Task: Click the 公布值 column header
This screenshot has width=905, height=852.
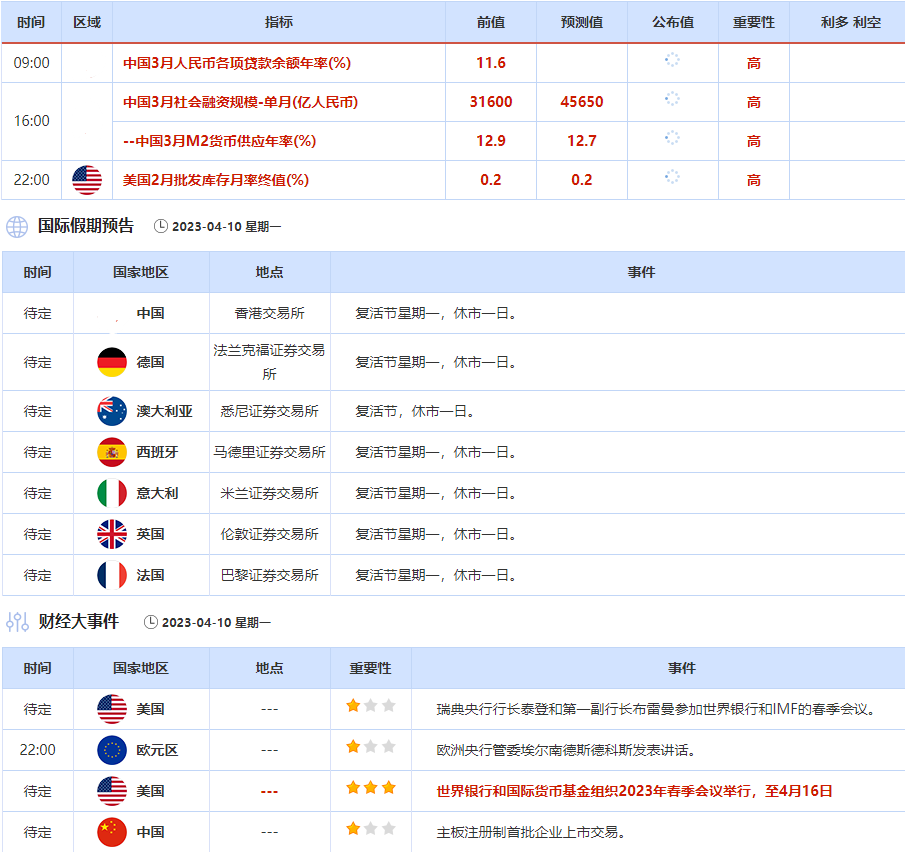Action: click(672, 22)
